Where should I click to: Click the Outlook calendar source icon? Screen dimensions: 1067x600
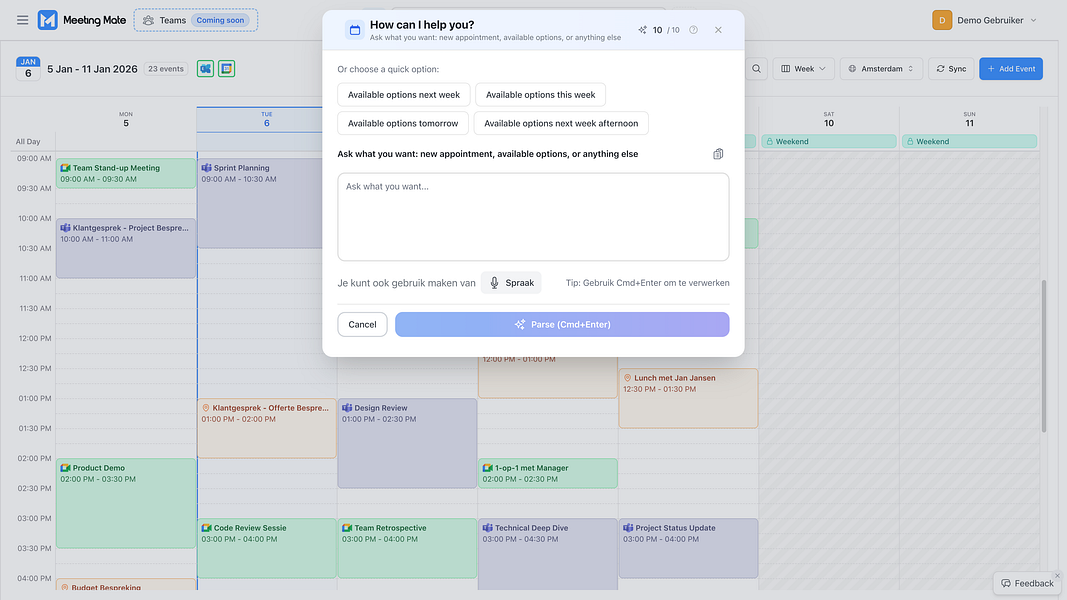[x=205, y=69]
